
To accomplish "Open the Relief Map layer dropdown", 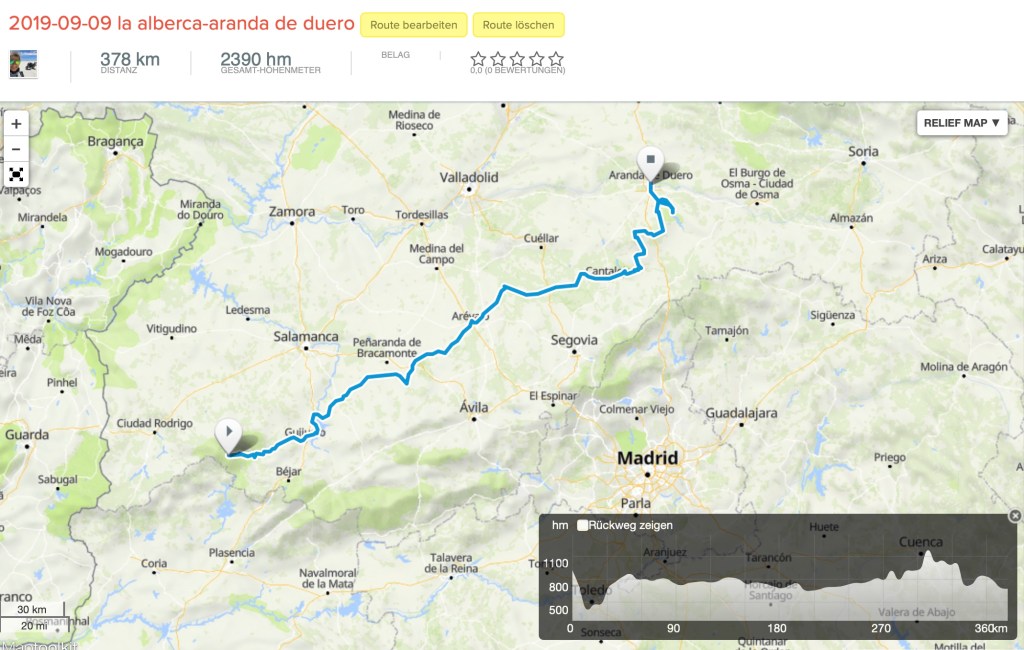I will point(961,123).
